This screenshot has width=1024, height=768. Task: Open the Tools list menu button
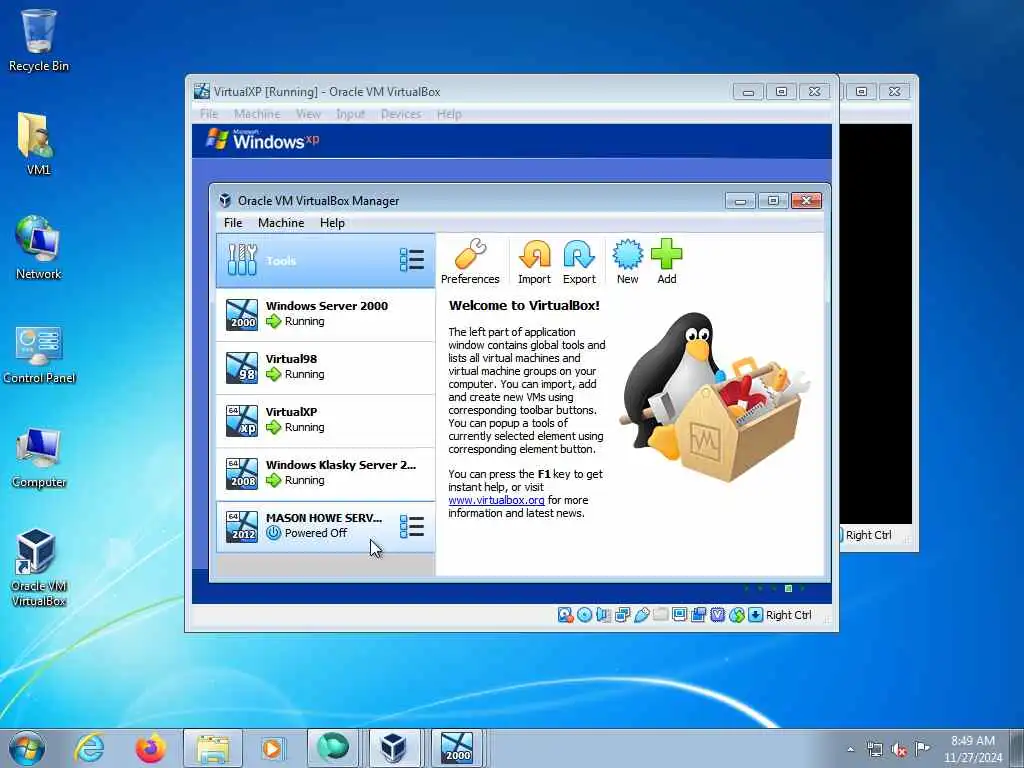pos(412,260)
